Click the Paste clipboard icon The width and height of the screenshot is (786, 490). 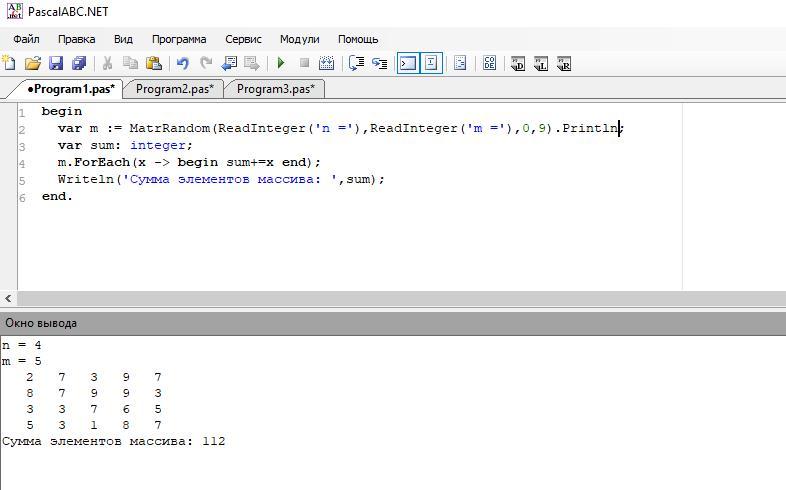[153, 63]
